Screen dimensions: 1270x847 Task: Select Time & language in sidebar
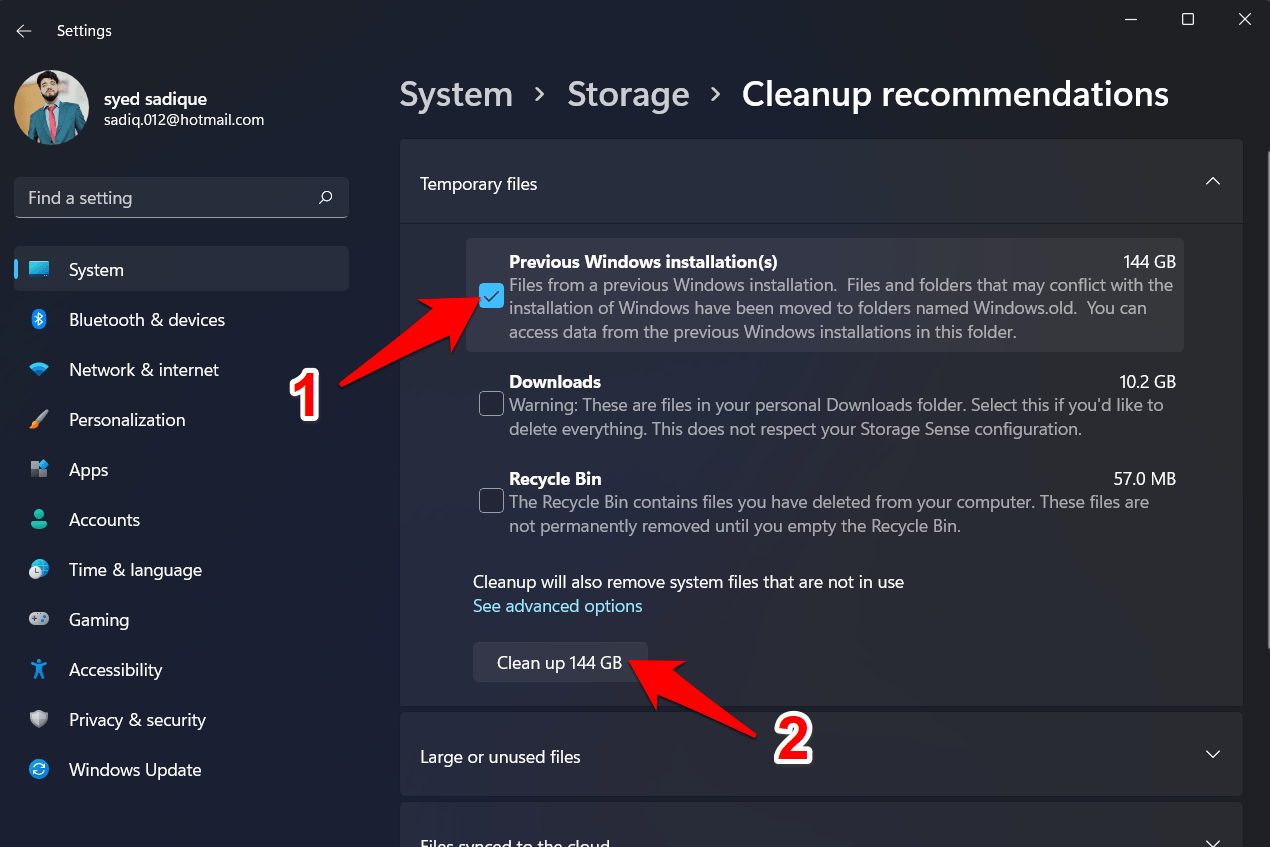pos(135,570)
